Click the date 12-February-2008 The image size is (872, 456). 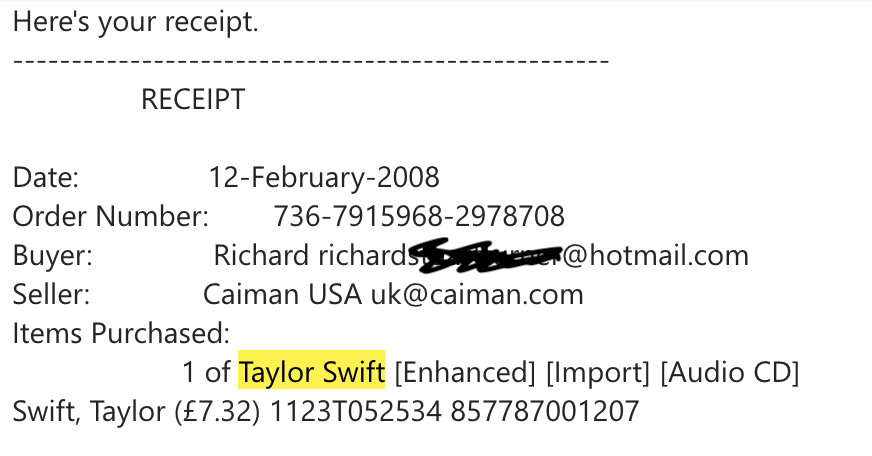[x=324, y=178]
